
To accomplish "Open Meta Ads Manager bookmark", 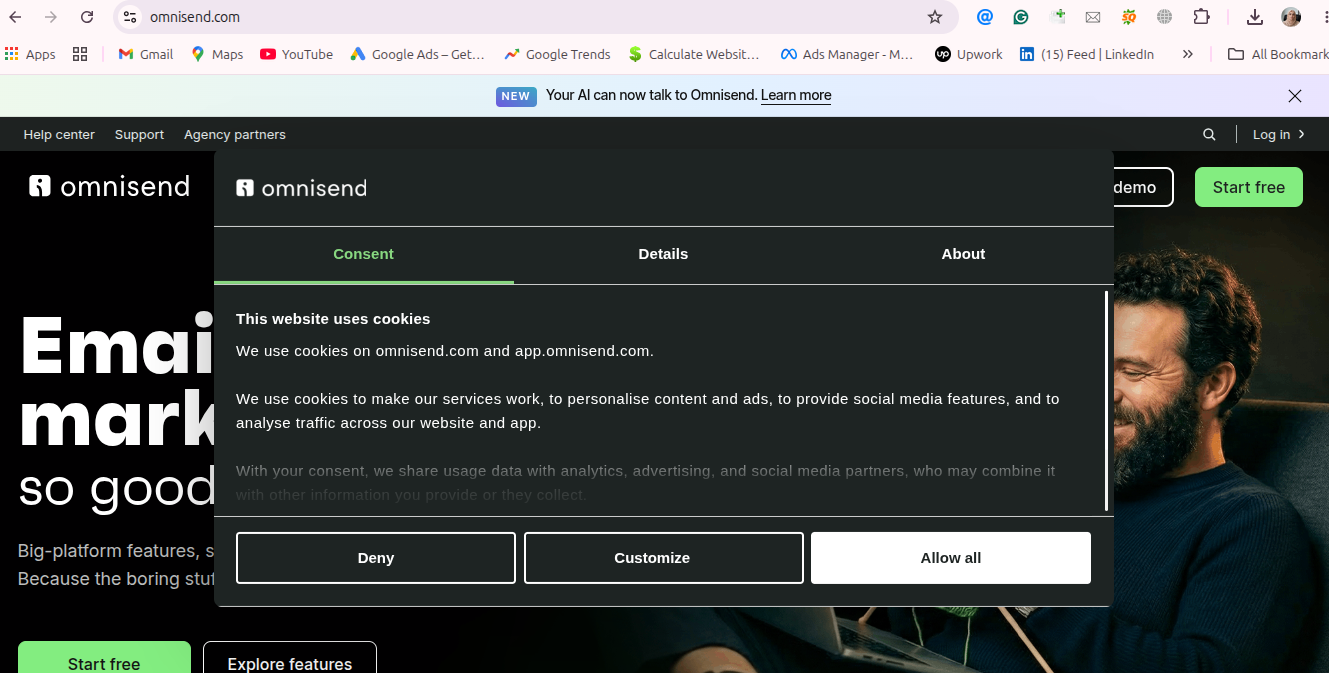I will tap(847, 54).
